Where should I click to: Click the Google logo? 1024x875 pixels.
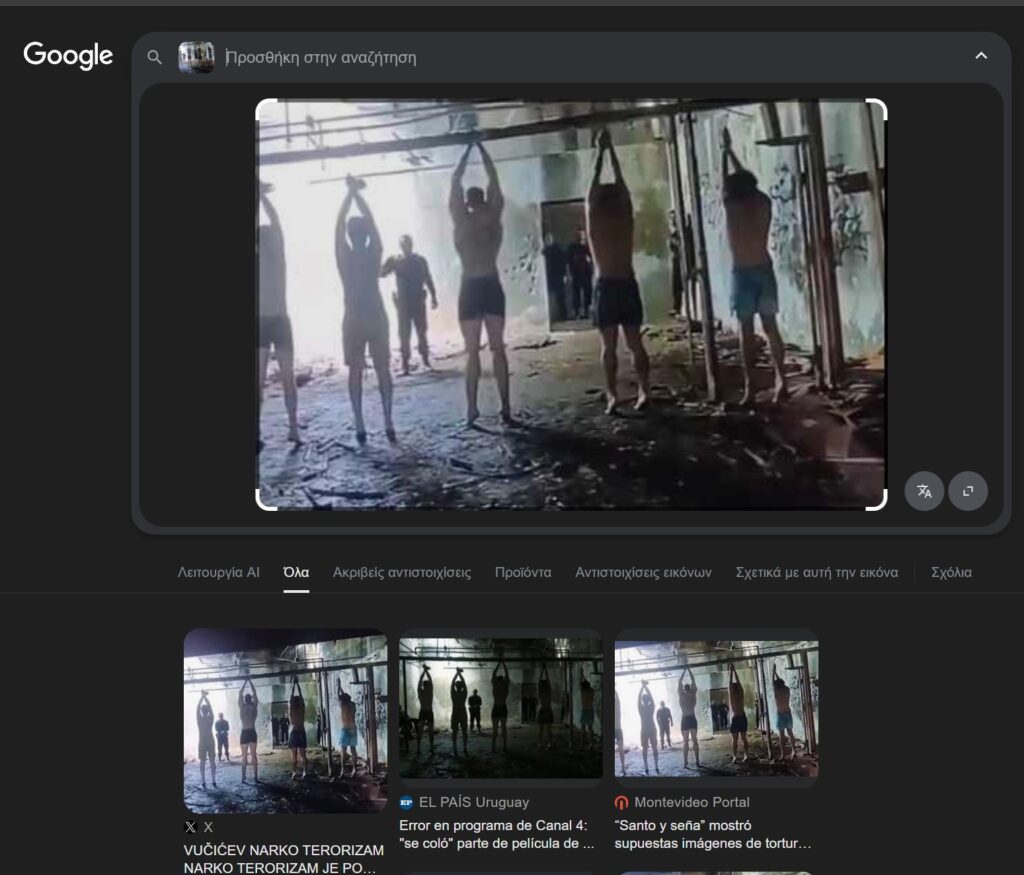coord(68,56)
